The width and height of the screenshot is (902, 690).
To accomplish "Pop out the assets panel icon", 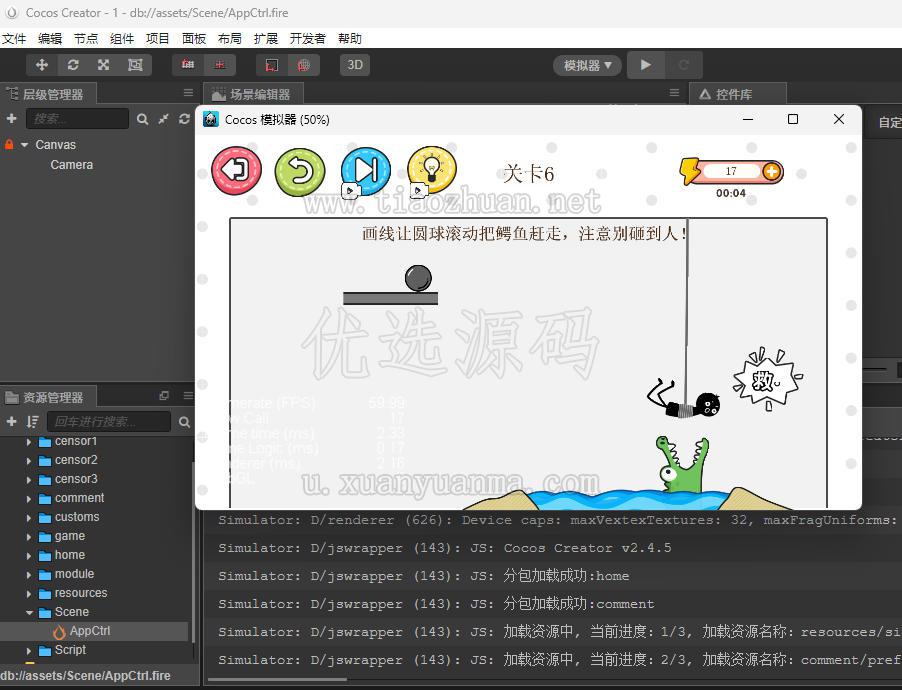I will pyautogui.click(x=164, y=395).
